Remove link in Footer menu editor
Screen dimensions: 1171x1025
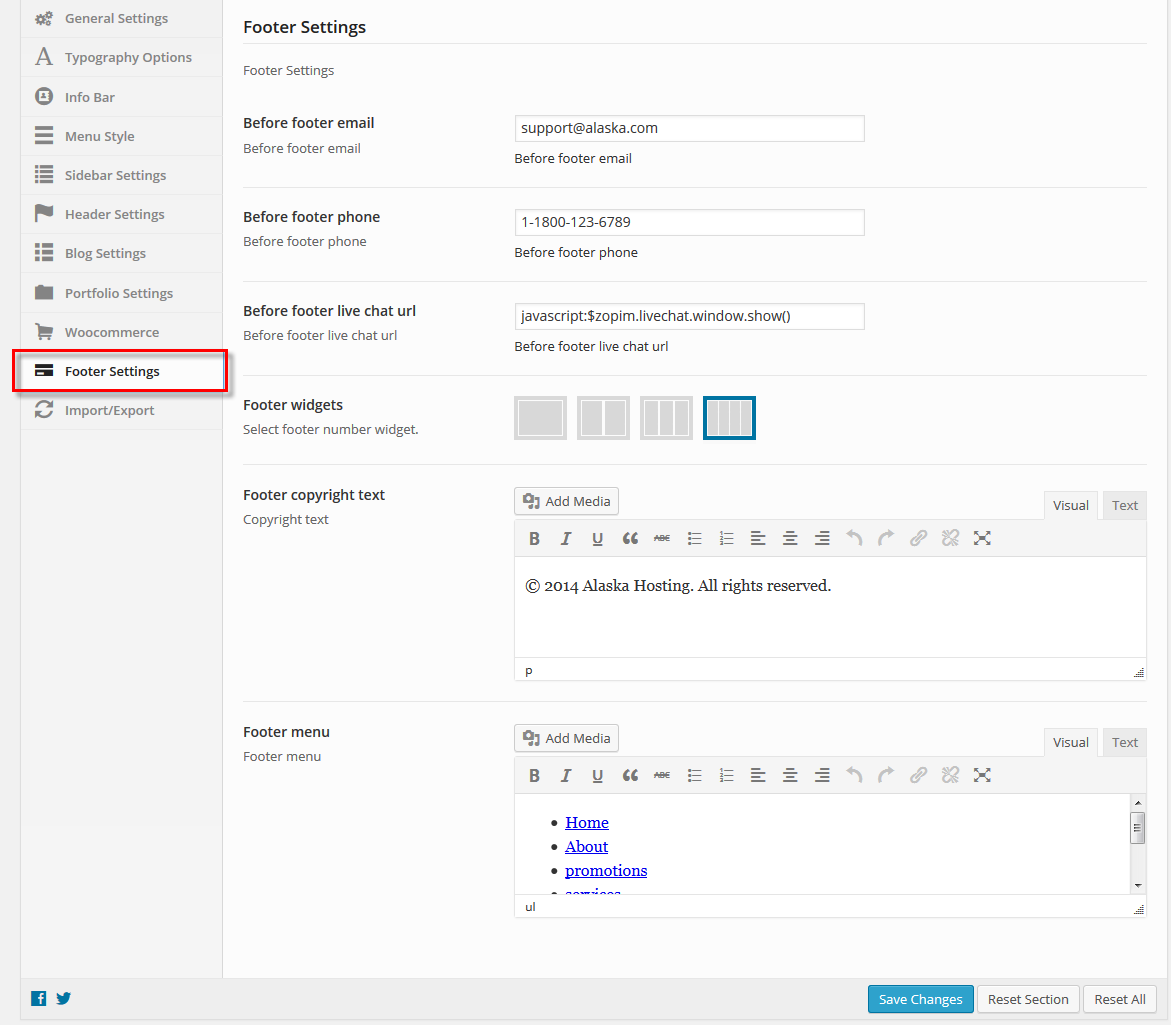coord(950,775)
